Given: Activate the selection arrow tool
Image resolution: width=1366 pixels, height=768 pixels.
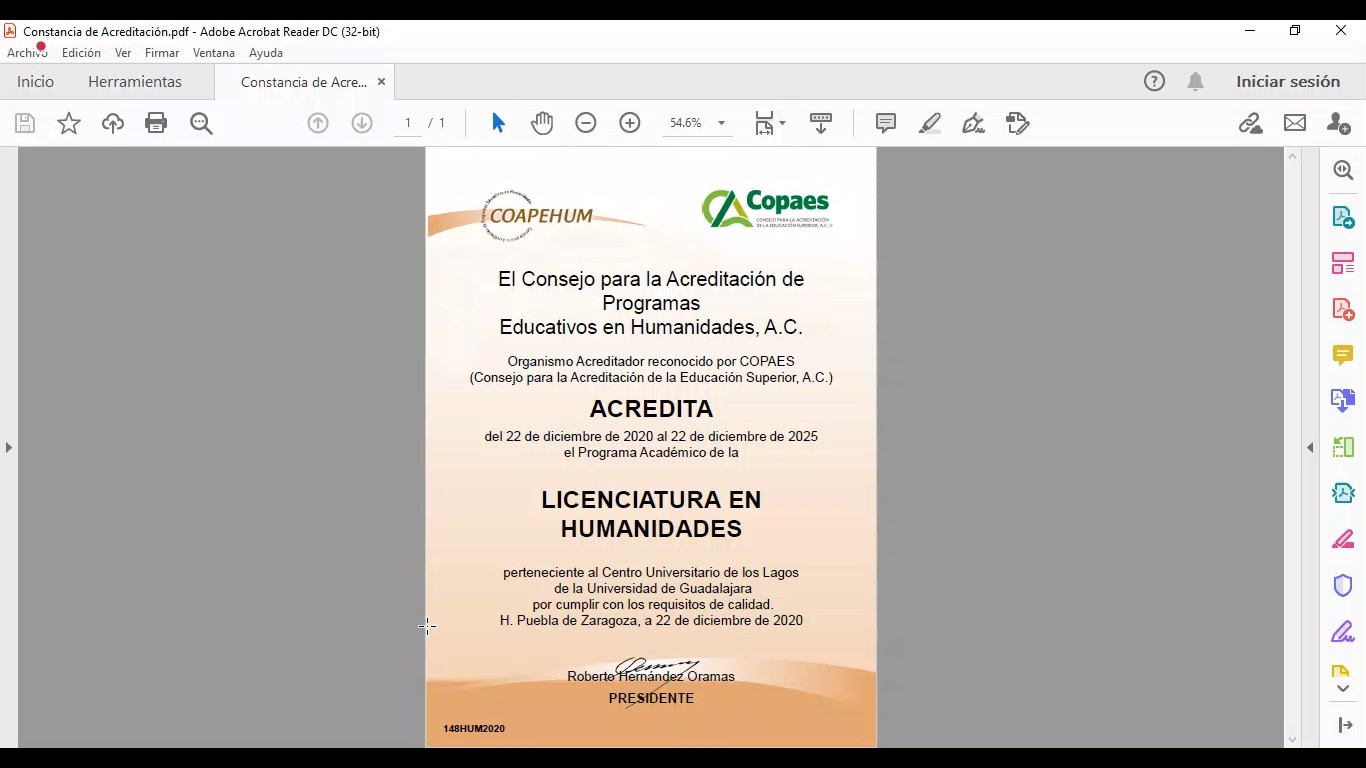Looking at the screenshot, I should point(498,123).
